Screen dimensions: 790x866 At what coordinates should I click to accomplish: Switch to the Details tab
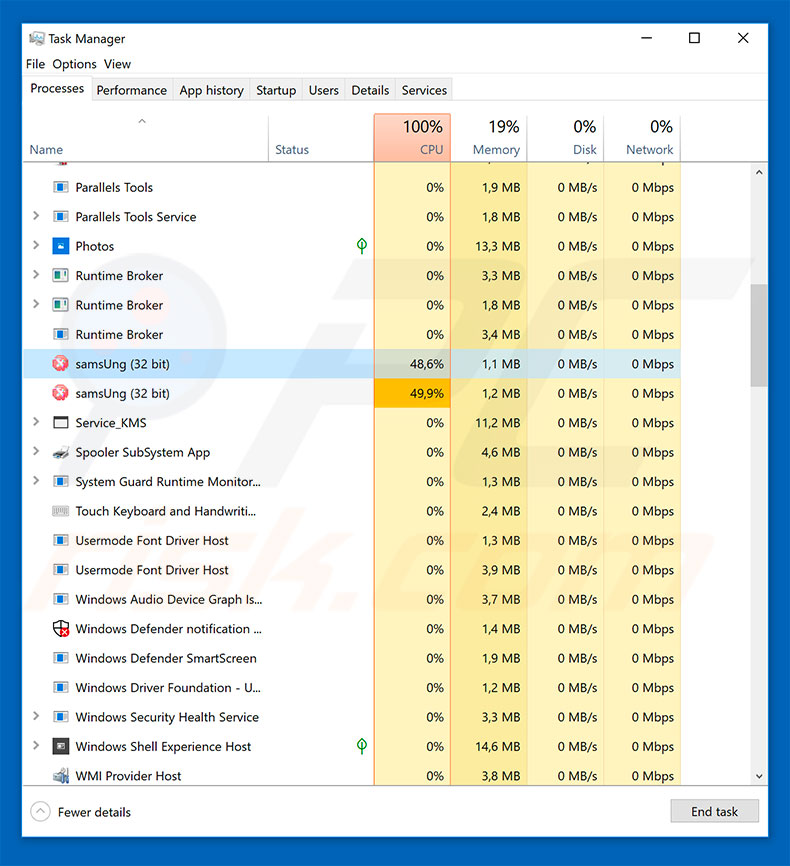click(x=370, y=90)
